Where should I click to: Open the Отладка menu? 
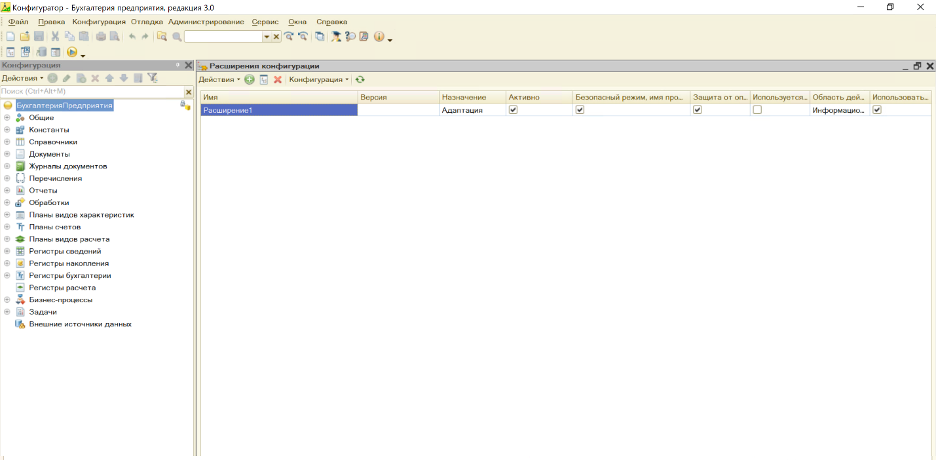point(147,21)
